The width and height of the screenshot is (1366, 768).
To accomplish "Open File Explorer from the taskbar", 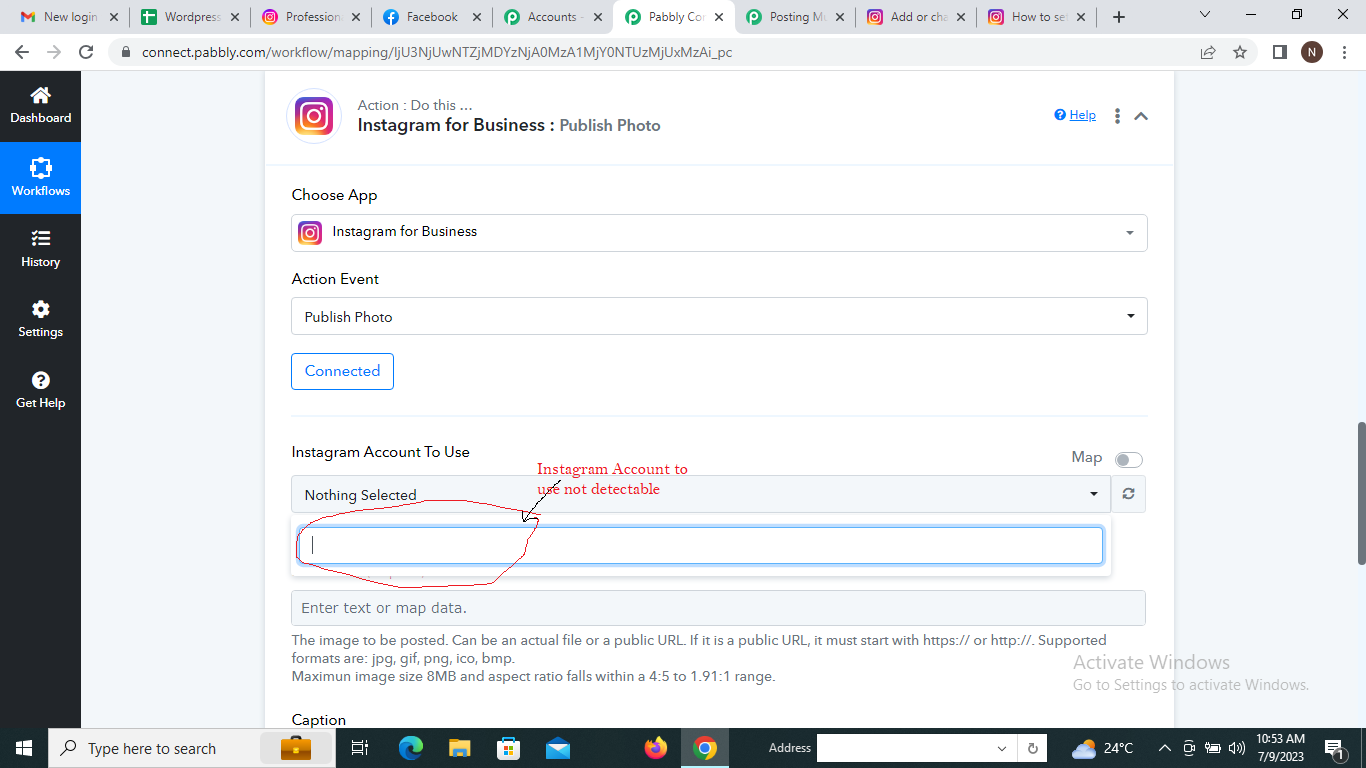I will click(x=459, y=748).
